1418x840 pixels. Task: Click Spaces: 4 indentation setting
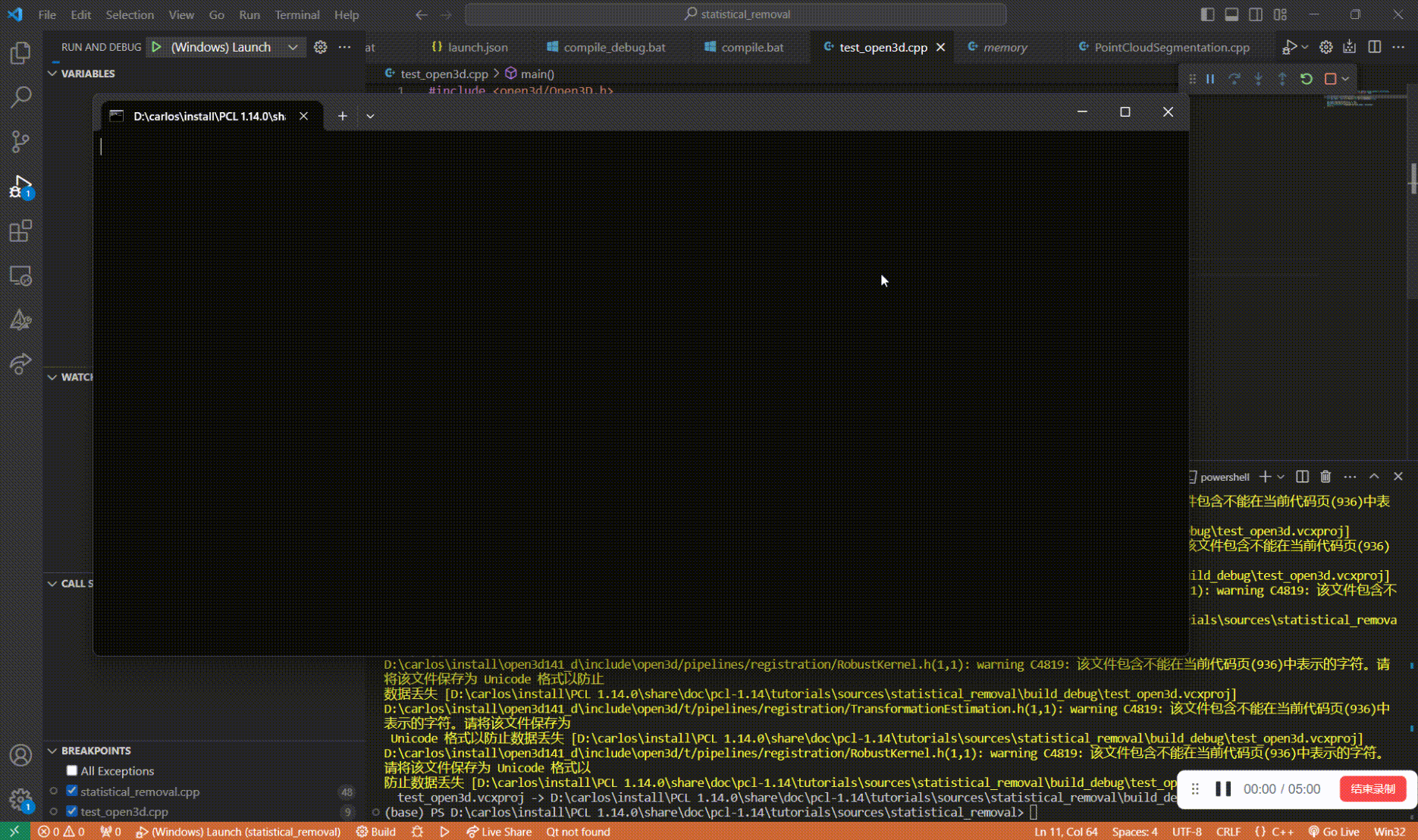(x=1134, y=832)
